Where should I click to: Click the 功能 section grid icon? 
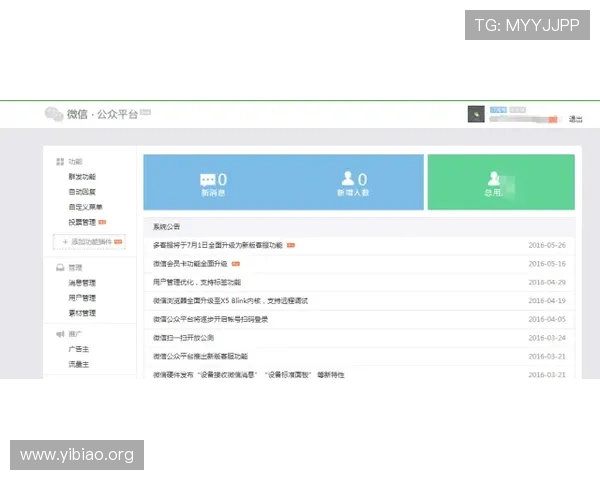60,162
